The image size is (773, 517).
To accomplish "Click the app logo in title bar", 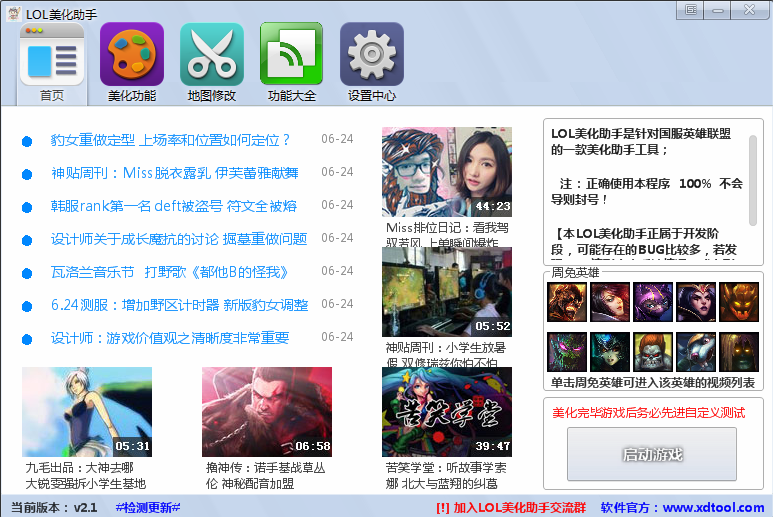I will (x=13, y=13).
